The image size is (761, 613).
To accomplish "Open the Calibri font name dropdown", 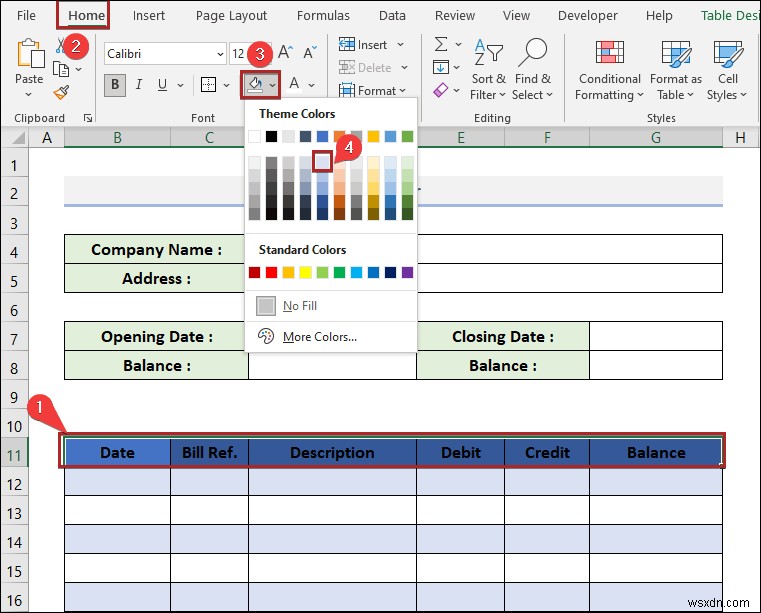I will click(220, 54).
